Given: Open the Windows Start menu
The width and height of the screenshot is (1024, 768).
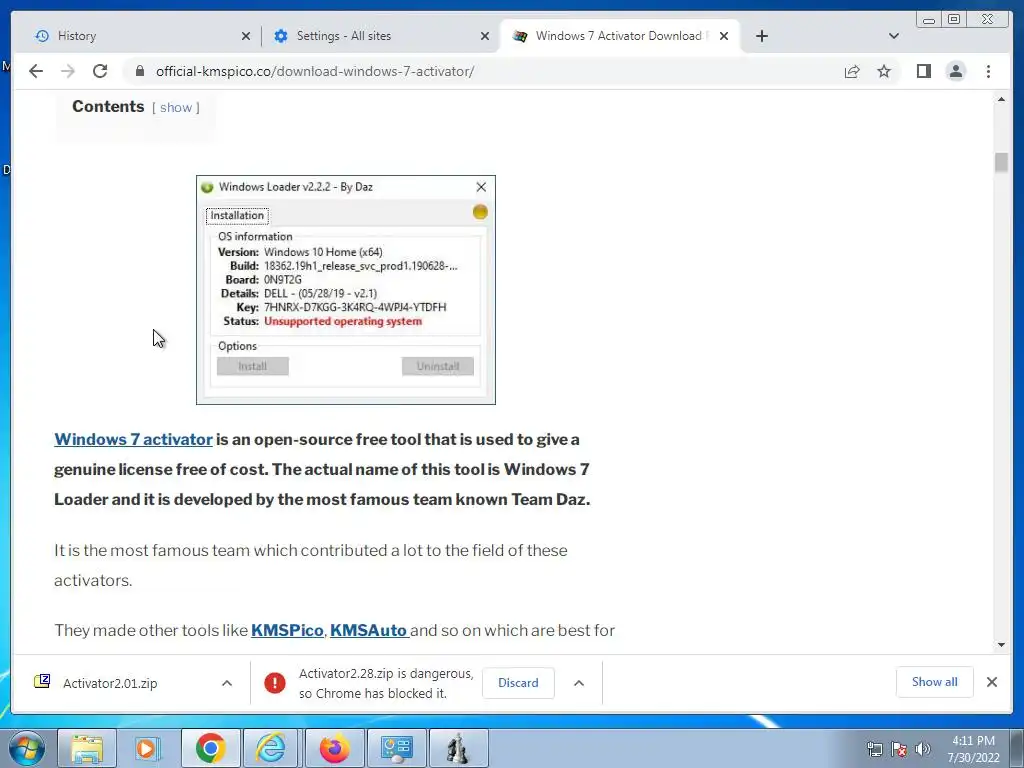Looking at the screenshot, I should pos(27,748).
